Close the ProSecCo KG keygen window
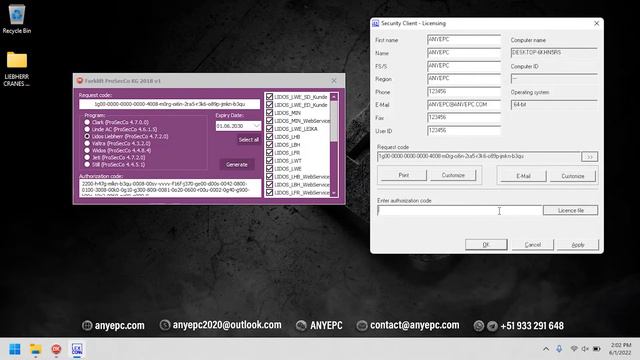The width and height of the screenshot is (640, 360). pos(334,81)
